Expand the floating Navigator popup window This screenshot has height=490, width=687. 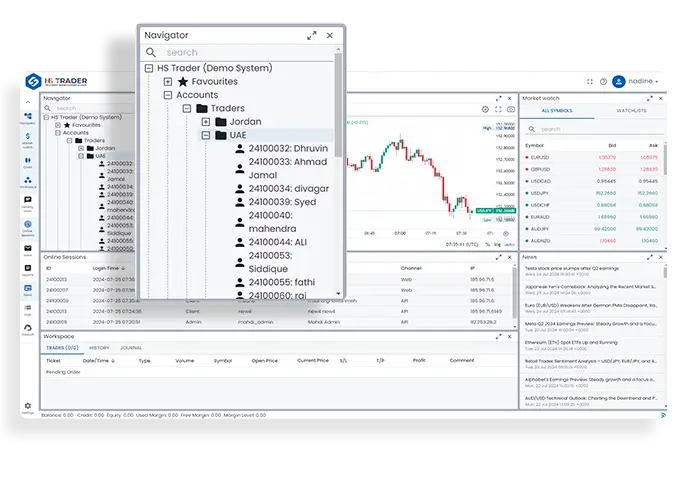coord(312,36)
